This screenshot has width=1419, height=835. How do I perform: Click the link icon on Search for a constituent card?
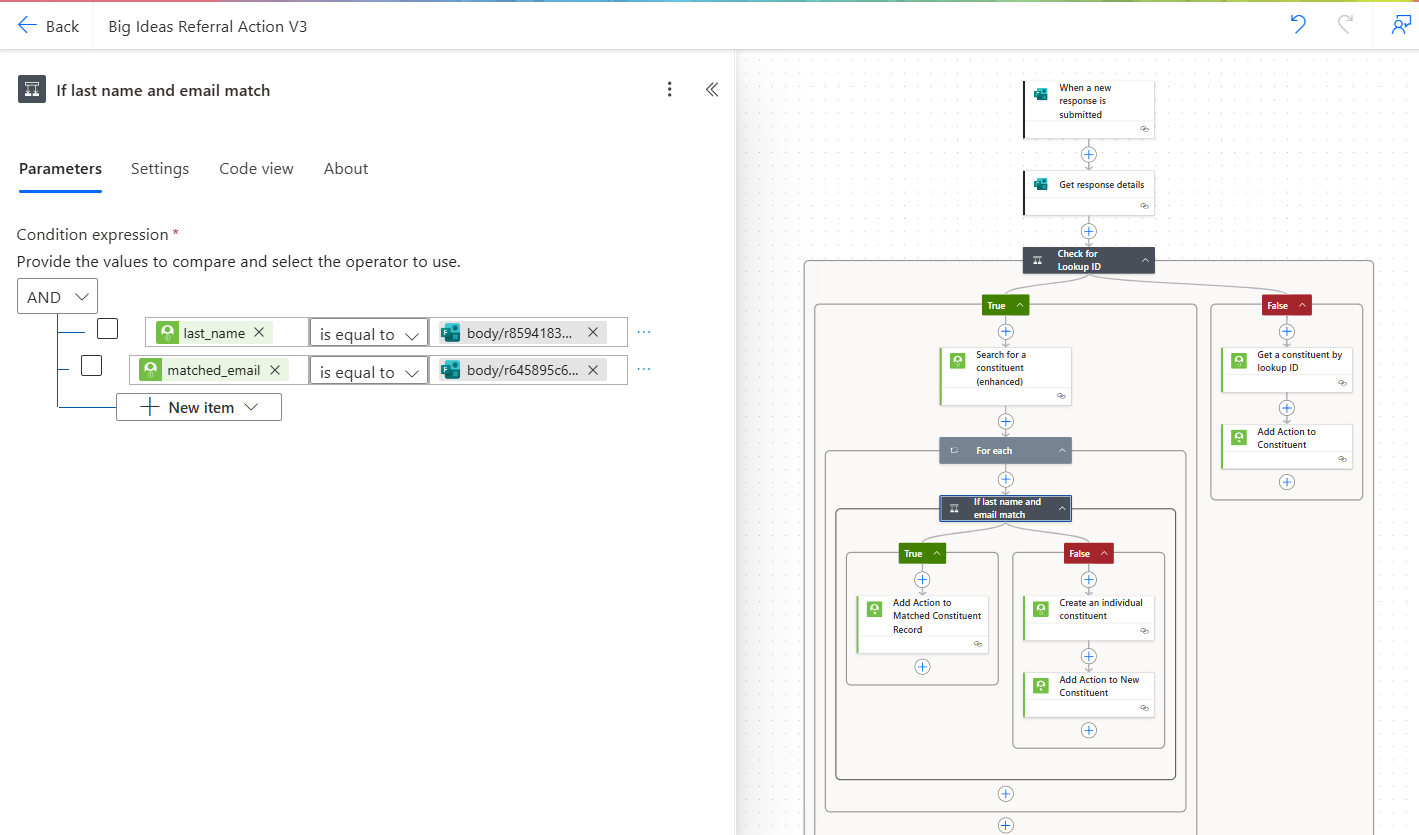(1060, 396)
